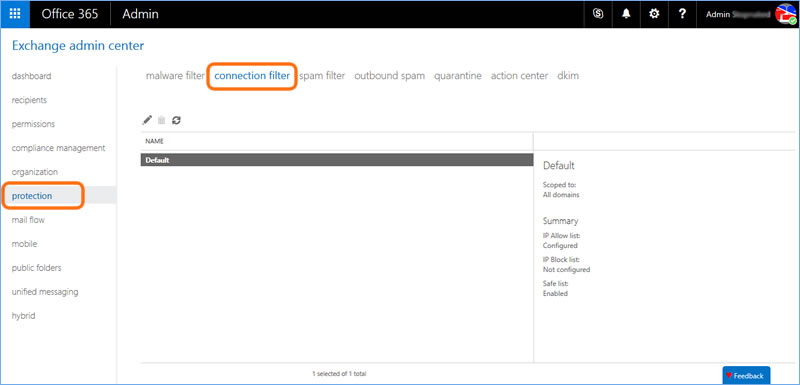Open notifications bell icon
This screenshot has width=800, height=385.
pos(626,14)
